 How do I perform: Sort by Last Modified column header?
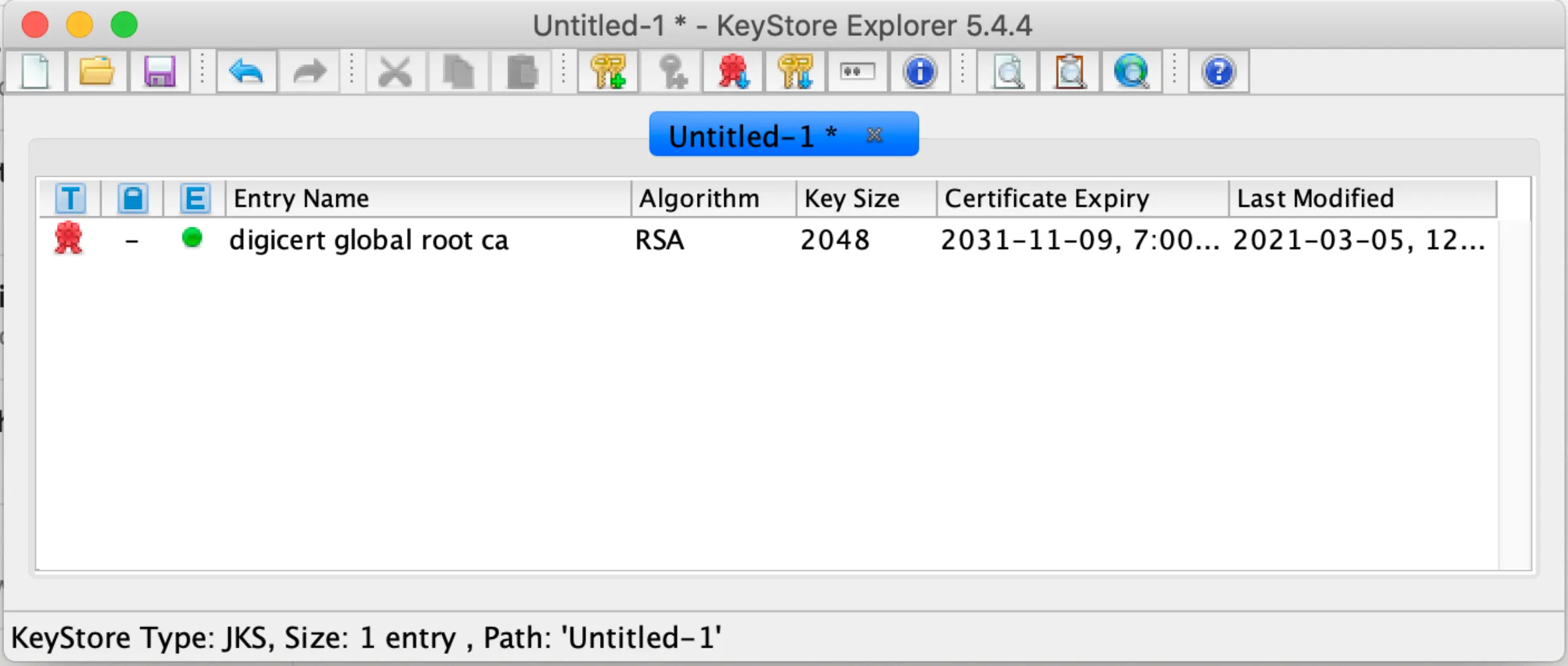pos(1363,198)
